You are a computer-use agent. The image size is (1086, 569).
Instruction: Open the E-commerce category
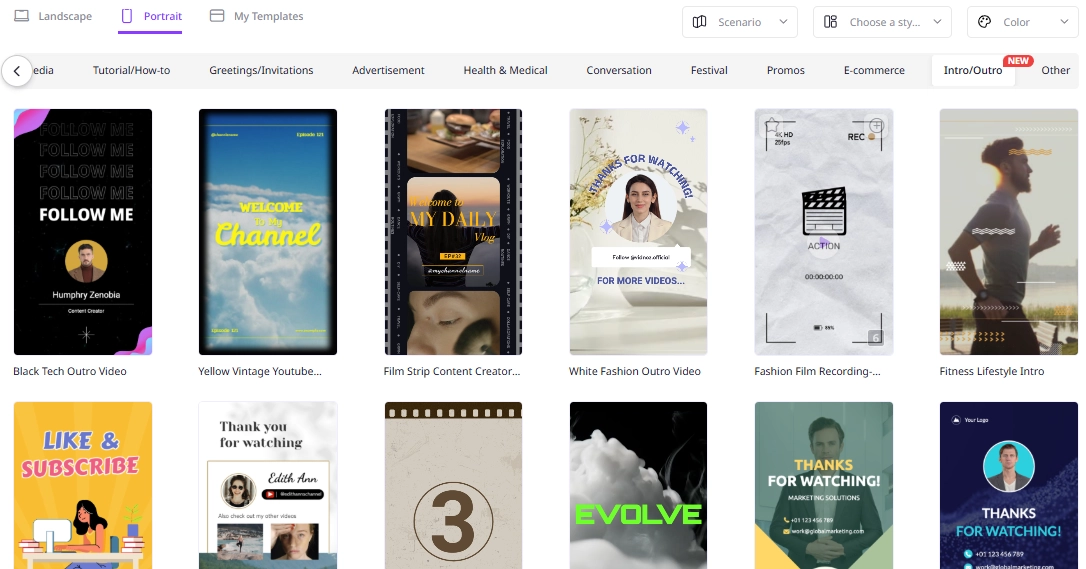coord(873,70)
